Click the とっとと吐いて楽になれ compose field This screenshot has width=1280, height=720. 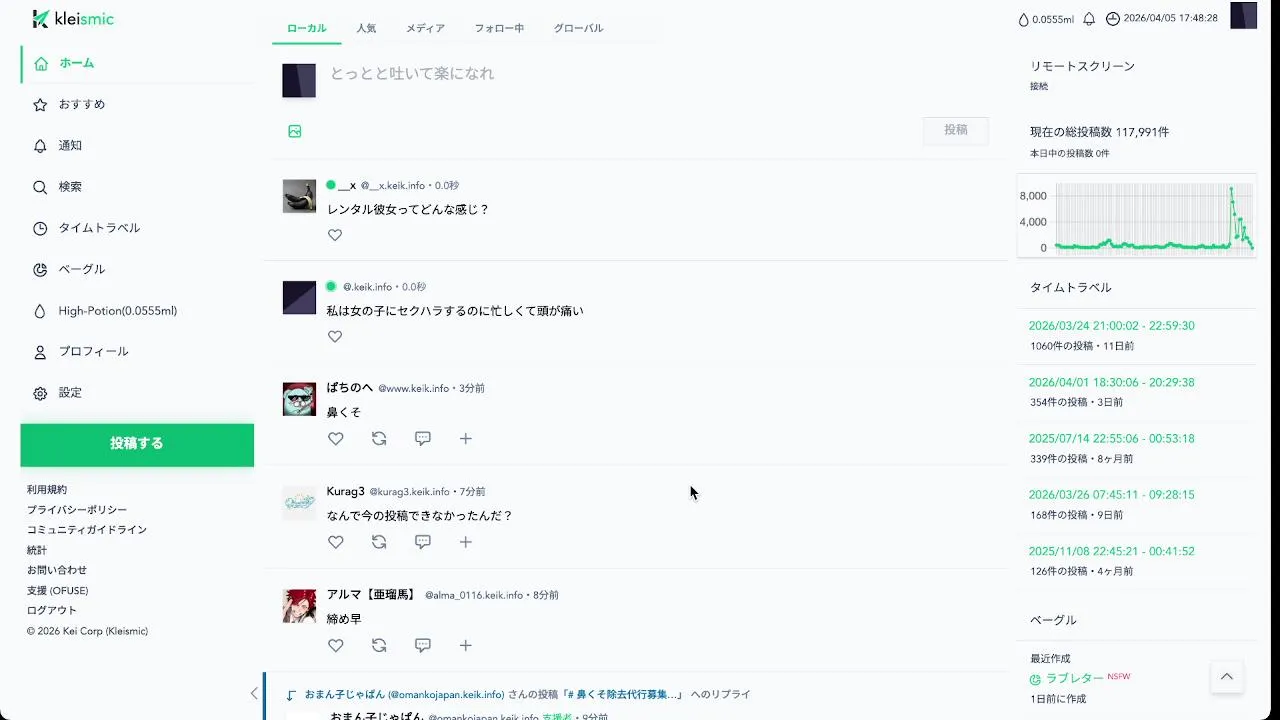click(650, 74)
